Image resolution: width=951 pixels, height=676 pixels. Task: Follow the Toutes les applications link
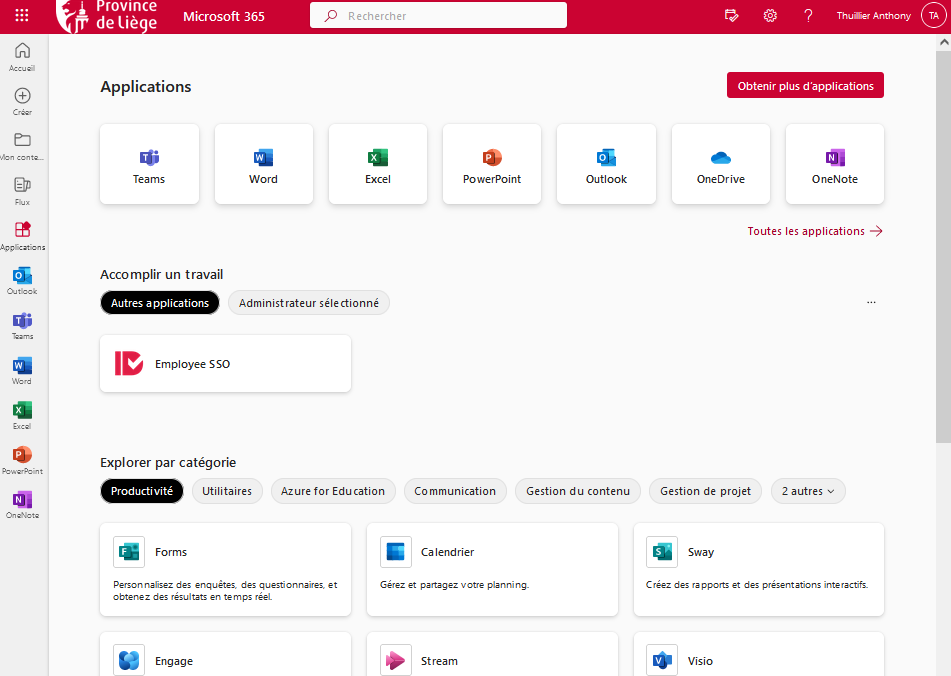[815, 231]
